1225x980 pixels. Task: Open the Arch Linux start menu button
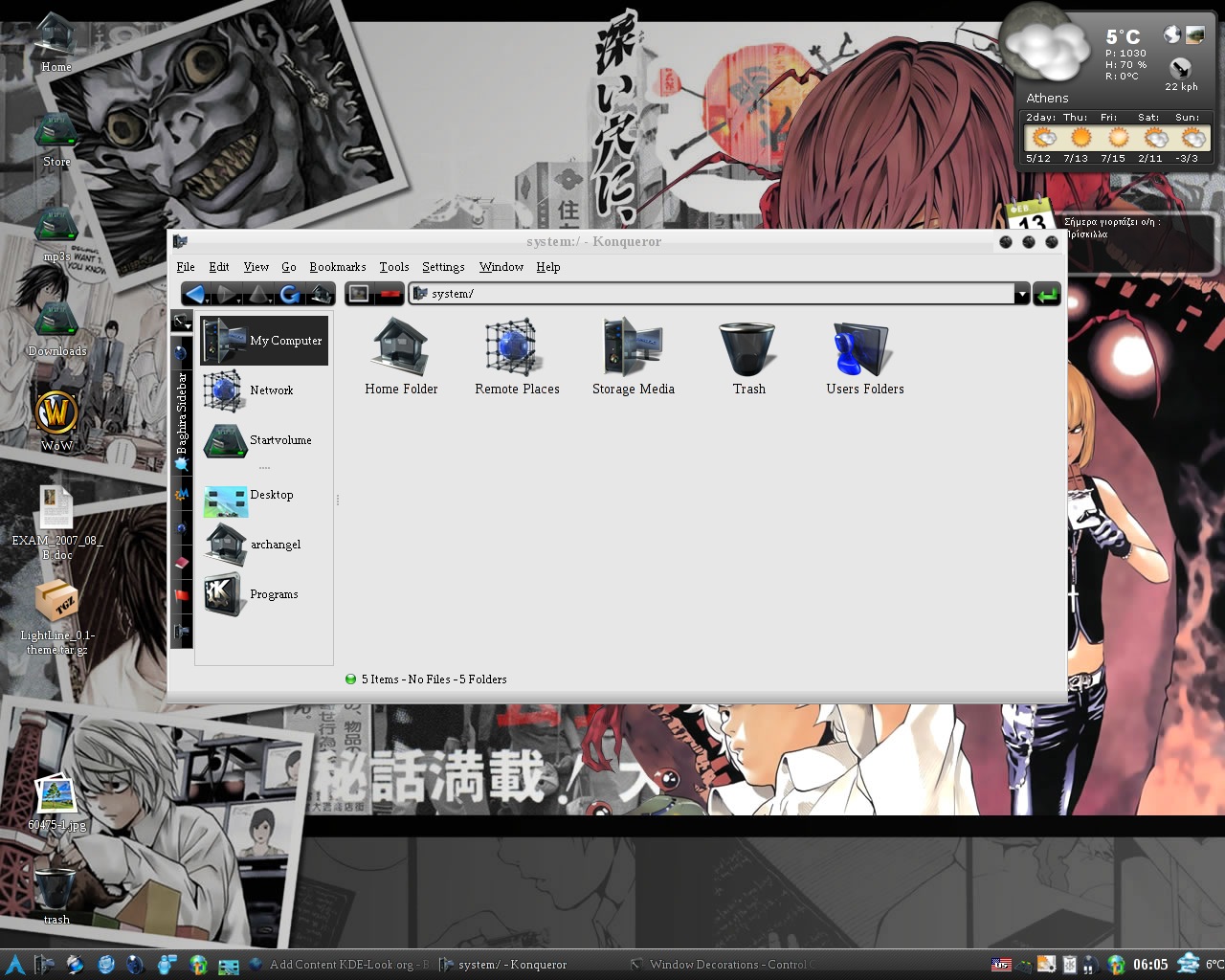click(14, 964)
